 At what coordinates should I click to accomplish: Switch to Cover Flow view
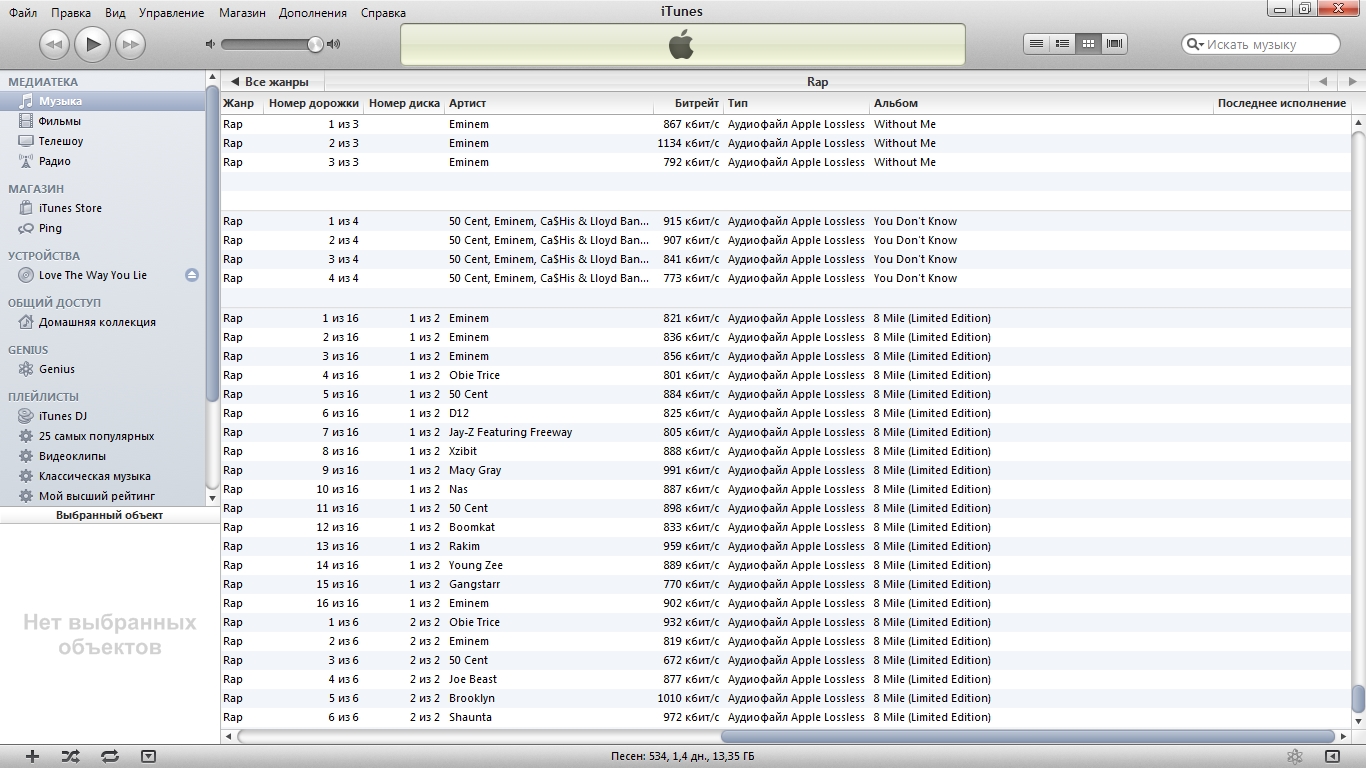coord(1115,43)
